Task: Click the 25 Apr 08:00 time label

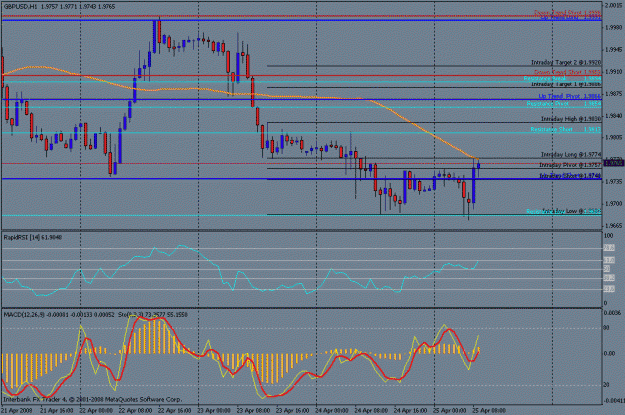Action: [489, 410]
